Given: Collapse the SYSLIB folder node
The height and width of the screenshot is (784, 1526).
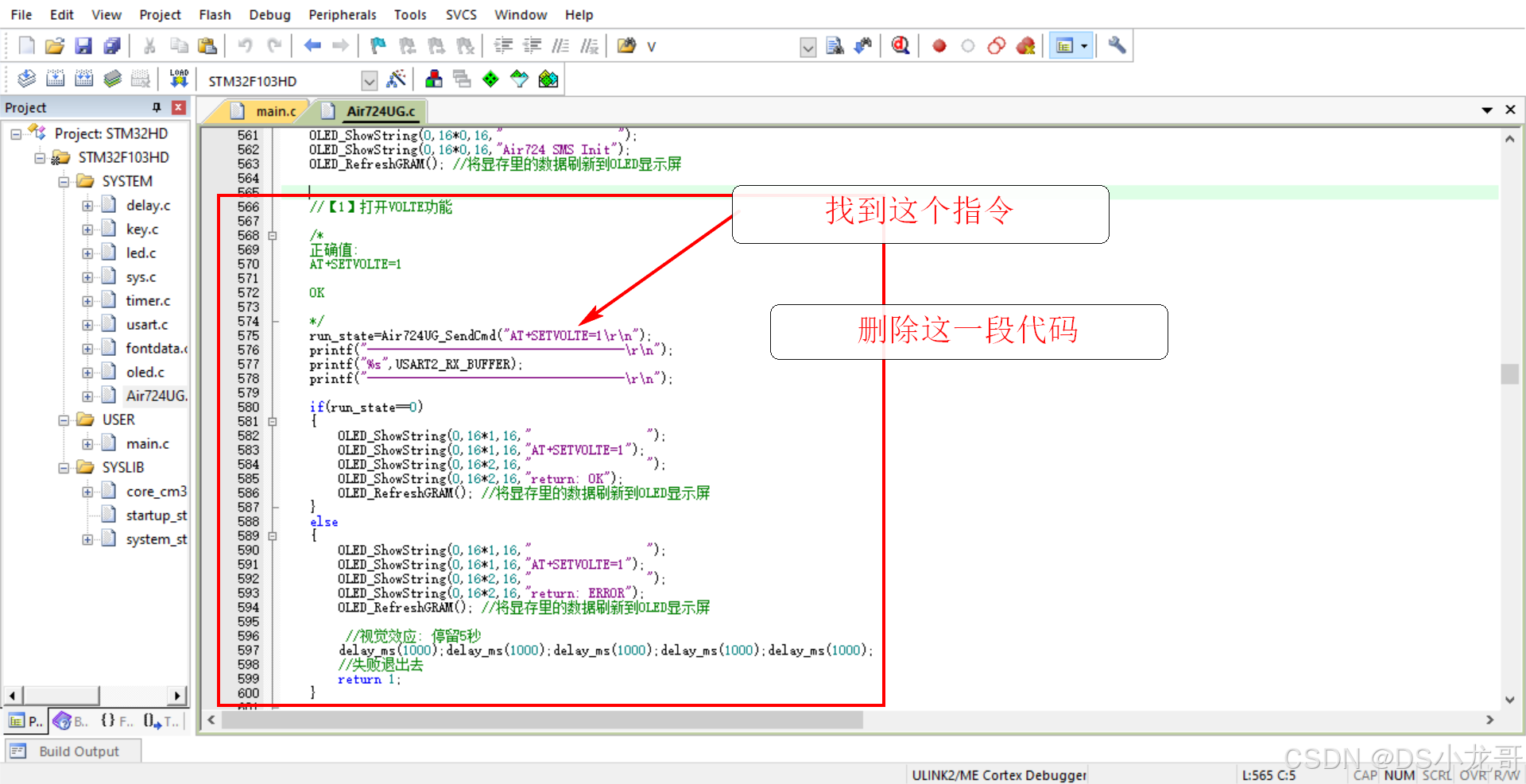Looking at the screenshot, I should pos(64,467).
